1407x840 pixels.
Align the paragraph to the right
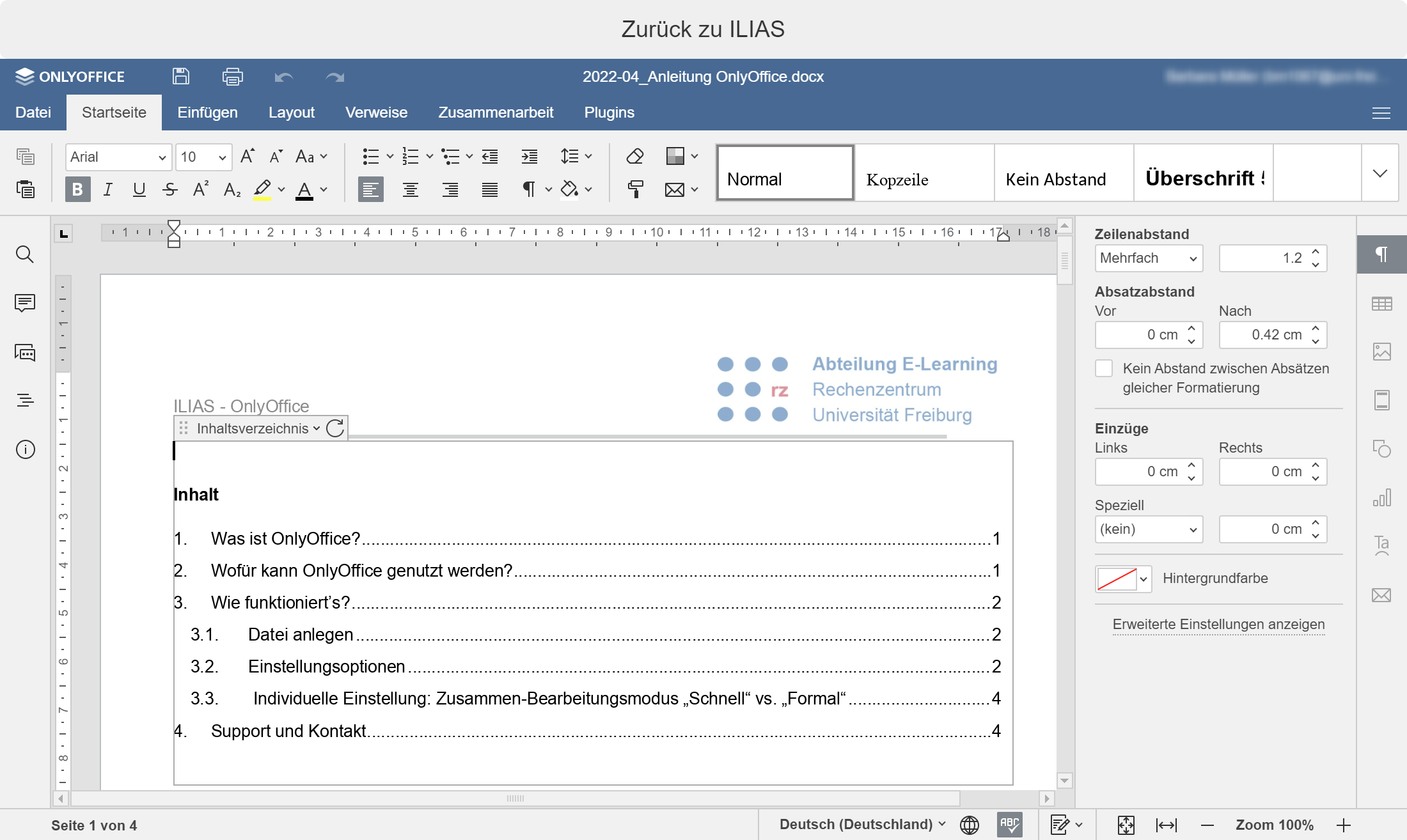[450, 189]
